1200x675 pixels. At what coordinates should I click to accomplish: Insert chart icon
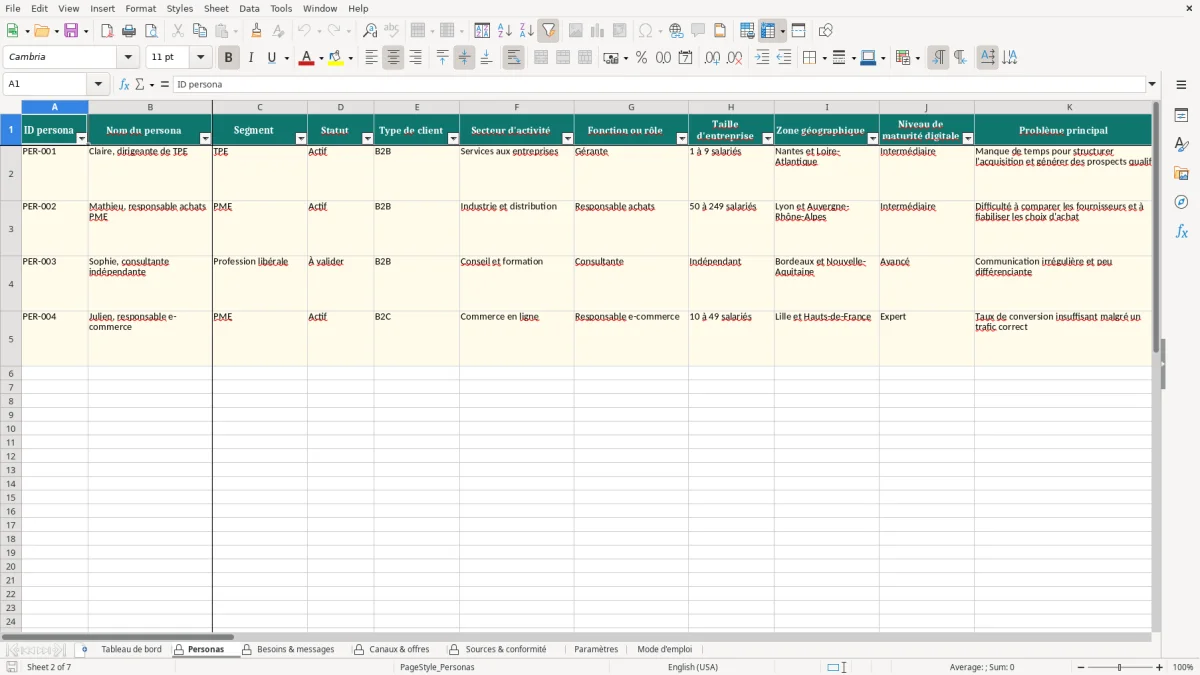pyautogui.click(x=598, y=31)
